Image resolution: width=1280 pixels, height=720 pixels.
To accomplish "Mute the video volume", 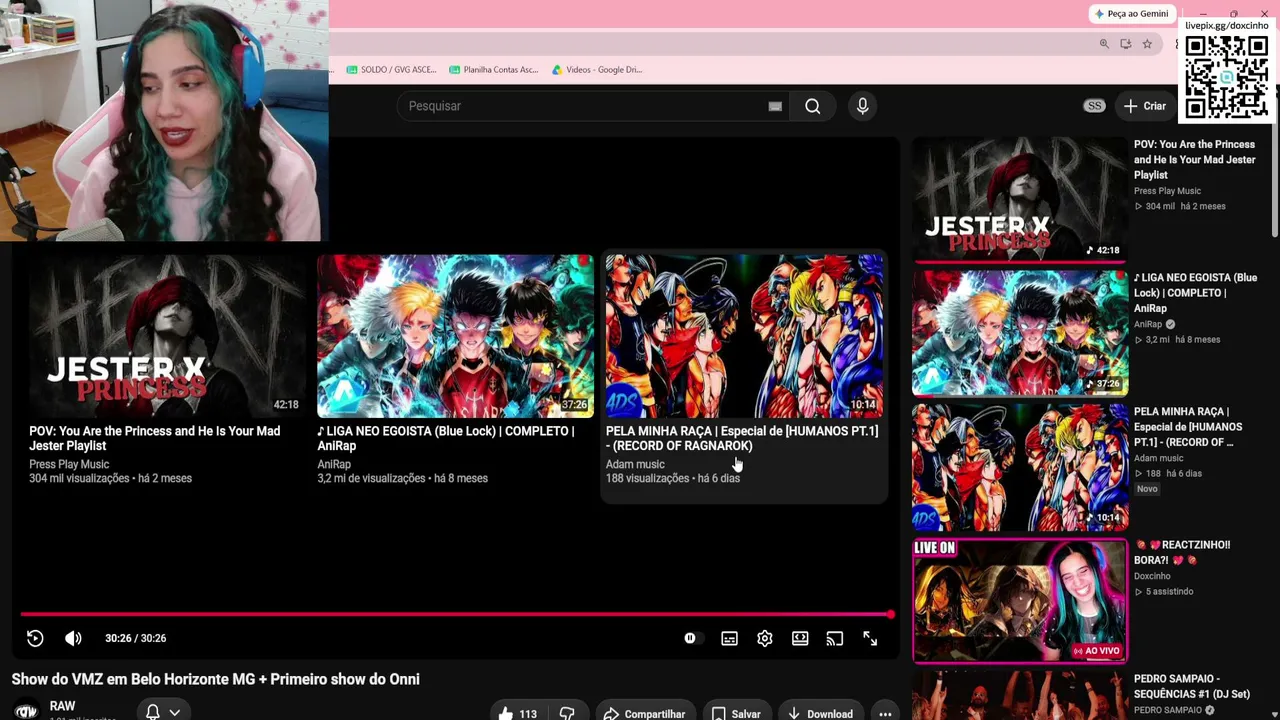I will click(x=73, y=638).
